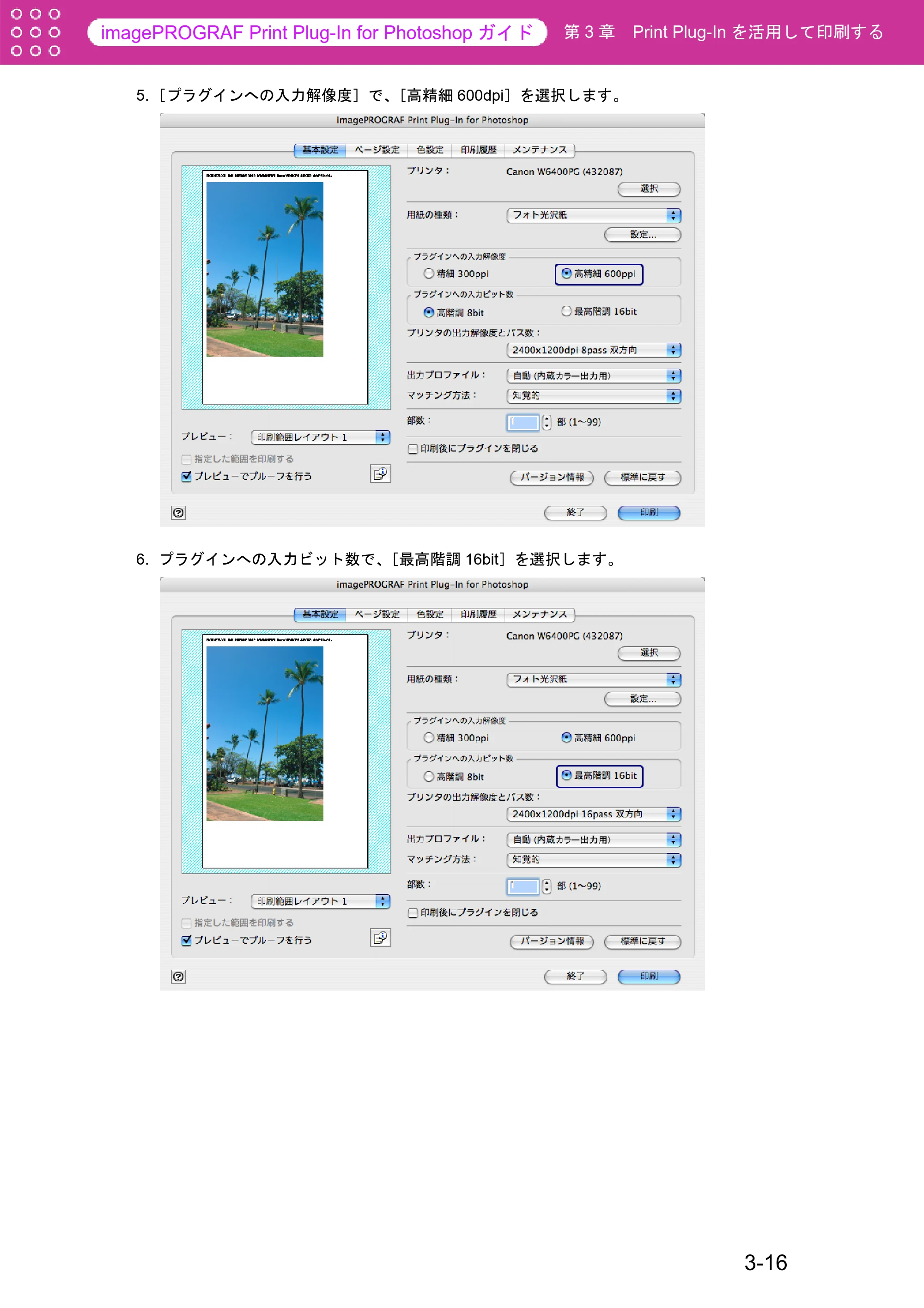Select 最高階調 16bit radio in upper dialog
Image resolution: width=924 pixels, height=1308 pixels.
point(566,311)
